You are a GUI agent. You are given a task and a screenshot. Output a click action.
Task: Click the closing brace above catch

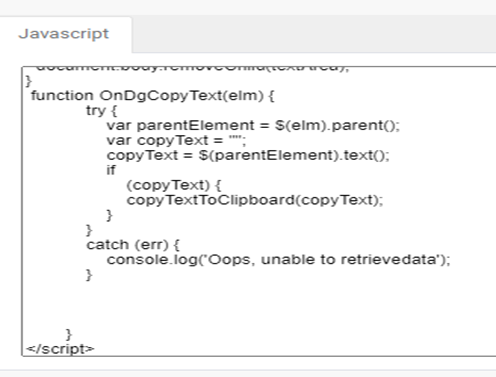coord(89,230)
